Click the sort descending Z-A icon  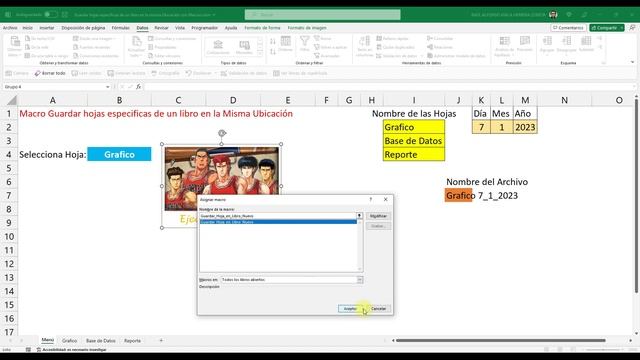point(273,51)
